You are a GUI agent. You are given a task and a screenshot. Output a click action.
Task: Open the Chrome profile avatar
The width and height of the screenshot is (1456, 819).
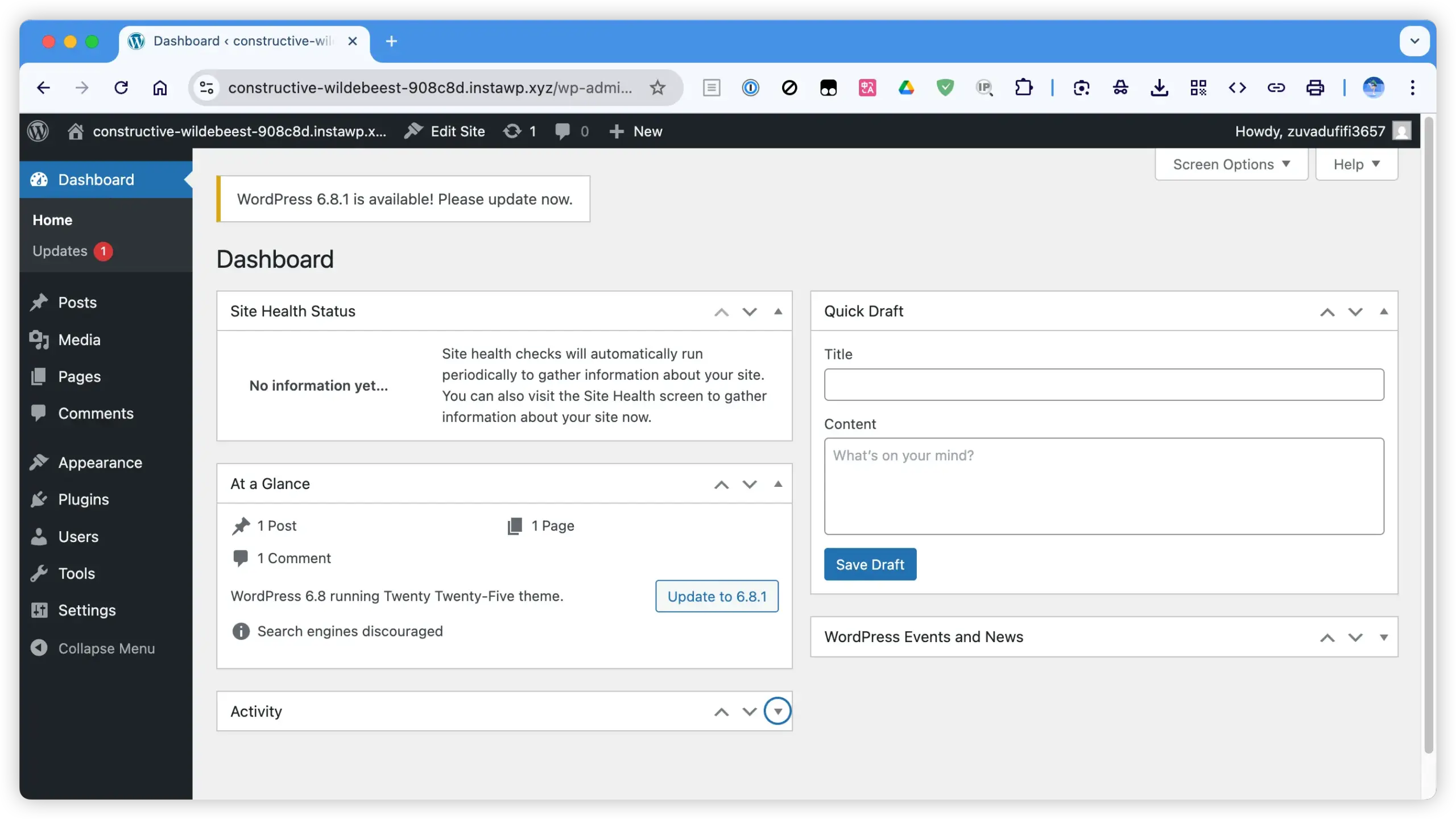(x=1374, y=88)
